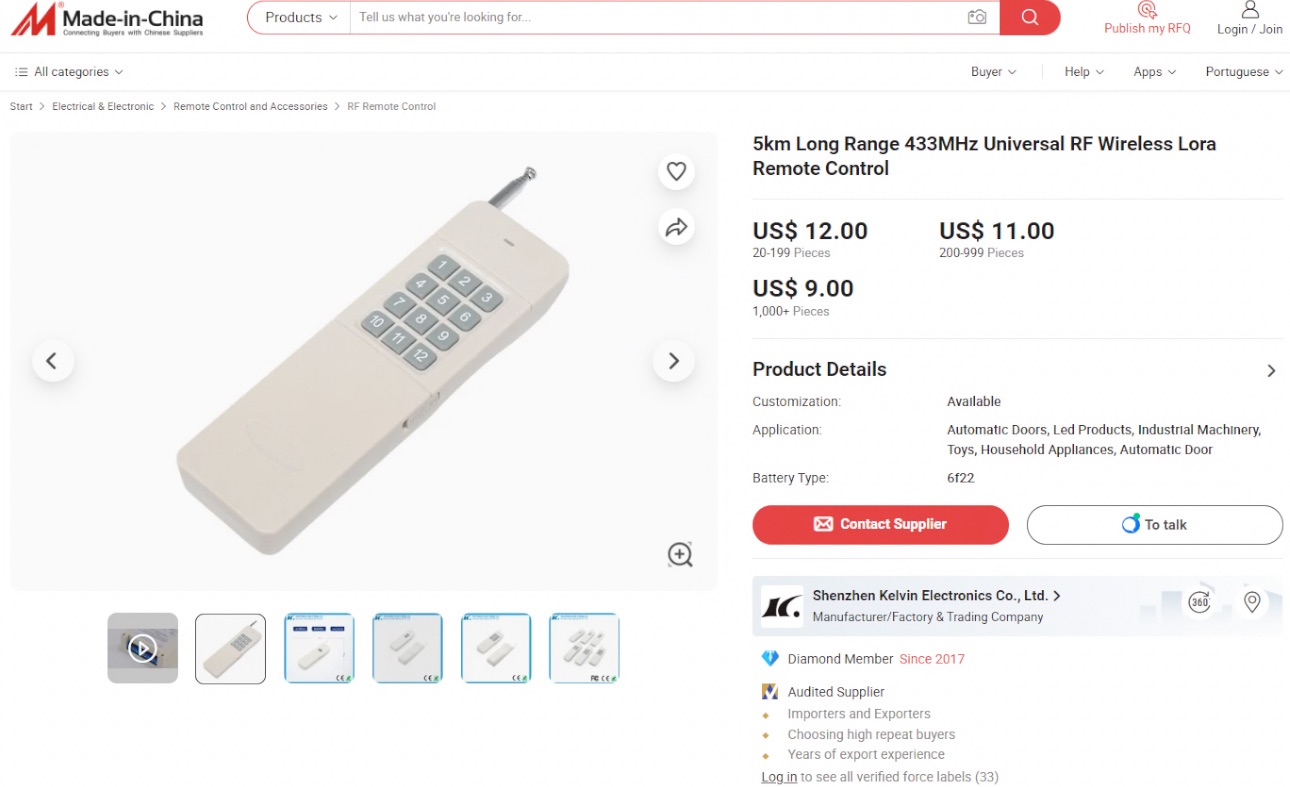Click the supplier location pin icon
This screenshot has width=1290, height=787.
click(x=1251, y=602)
